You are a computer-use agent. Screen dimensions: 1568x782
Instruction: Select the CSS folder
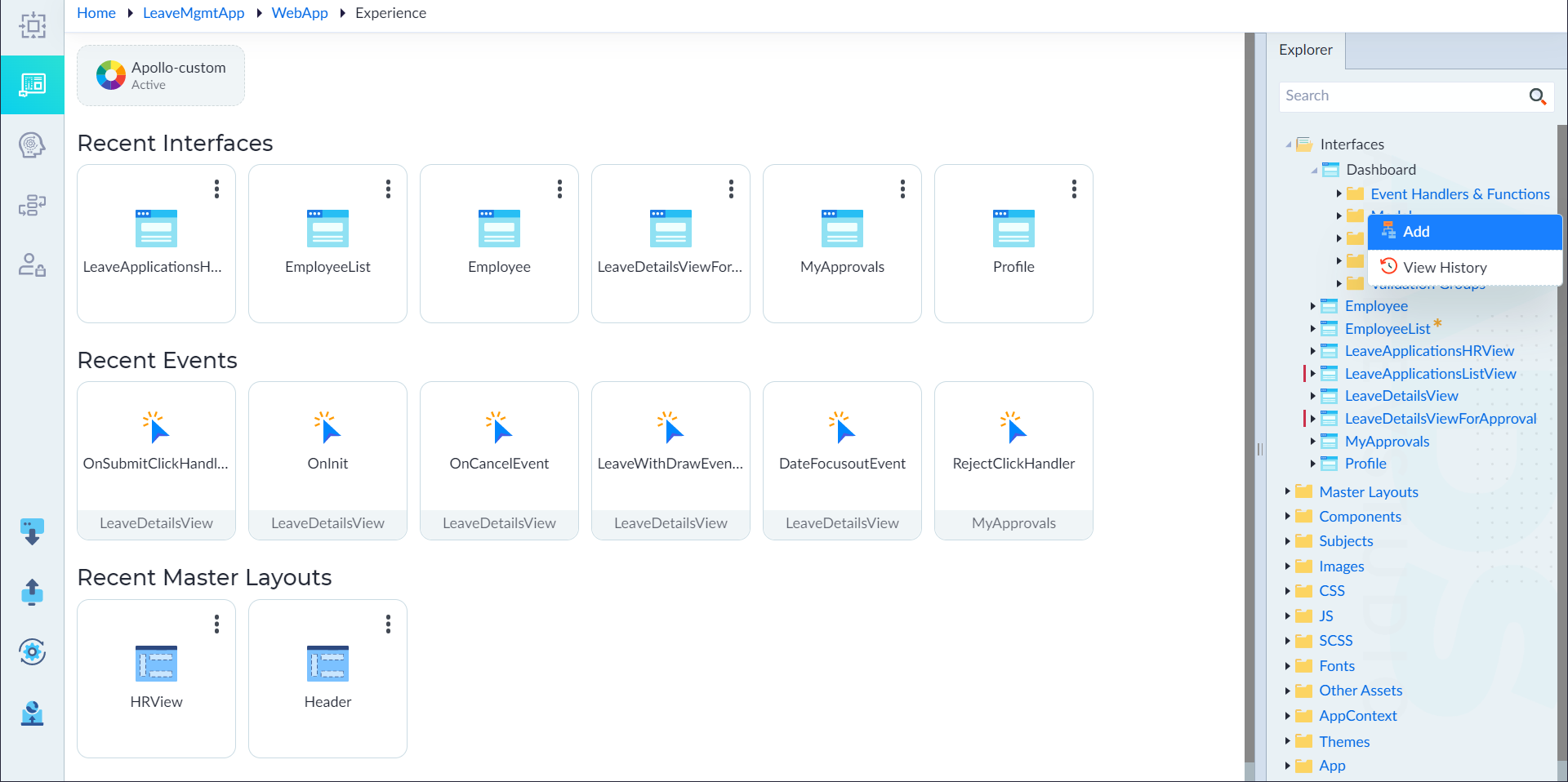pos(1331,591)
